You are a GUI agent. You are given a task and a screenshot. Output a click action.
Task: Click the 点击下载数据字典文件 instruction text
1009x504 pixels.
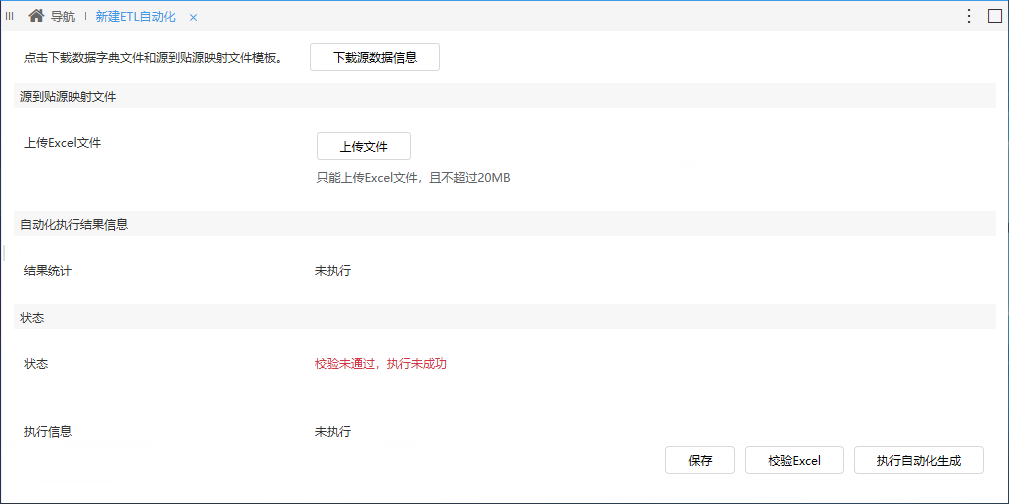[x=153, y=57]
